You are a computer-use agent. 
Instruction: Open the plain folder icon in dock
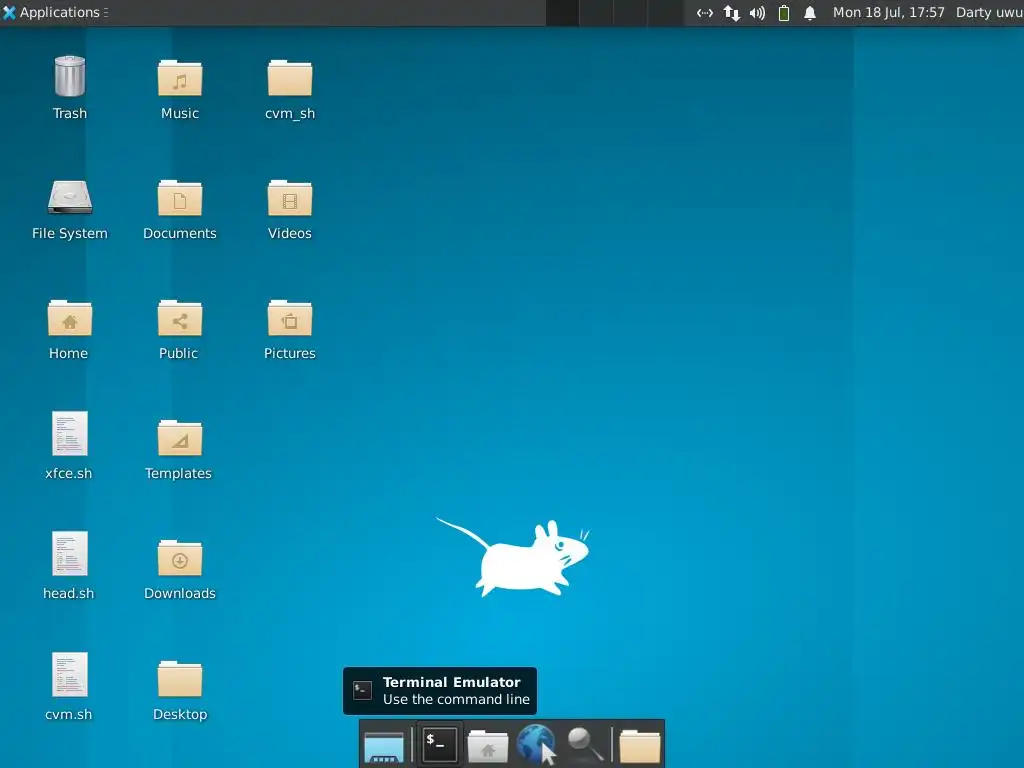639,746
